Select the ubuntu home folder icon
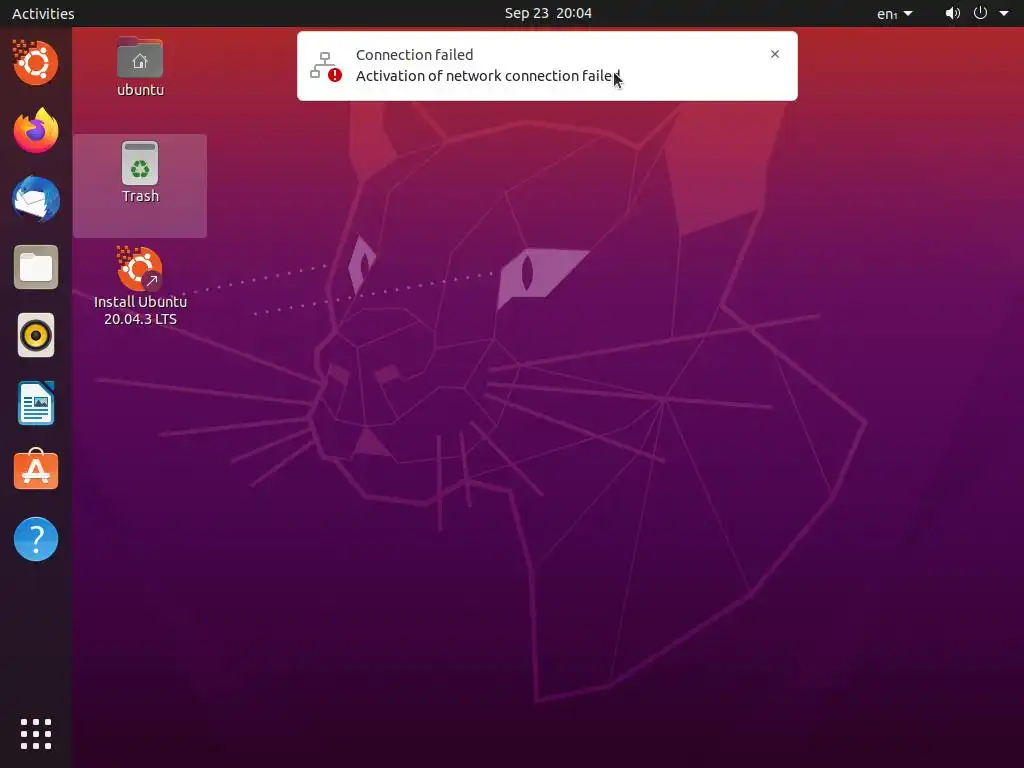 click(140, 67)
